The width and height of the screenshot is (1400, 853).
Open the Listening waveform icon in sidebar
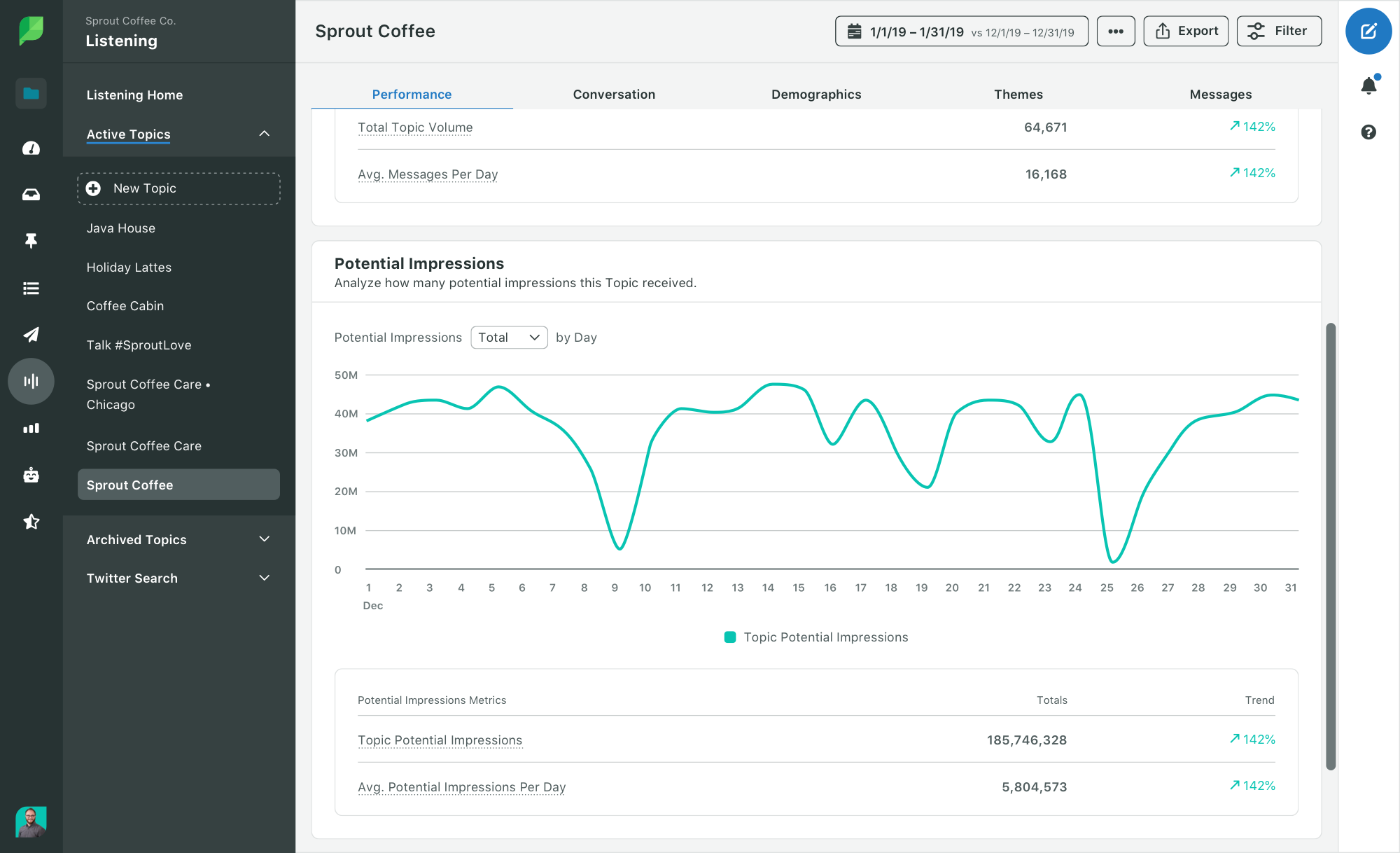click(x=31, y=381)
